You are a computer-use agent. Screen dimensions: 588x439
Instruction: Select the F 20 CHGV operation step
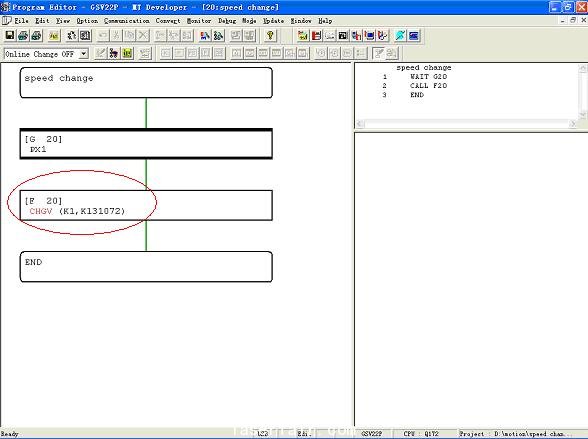[146, 205]
